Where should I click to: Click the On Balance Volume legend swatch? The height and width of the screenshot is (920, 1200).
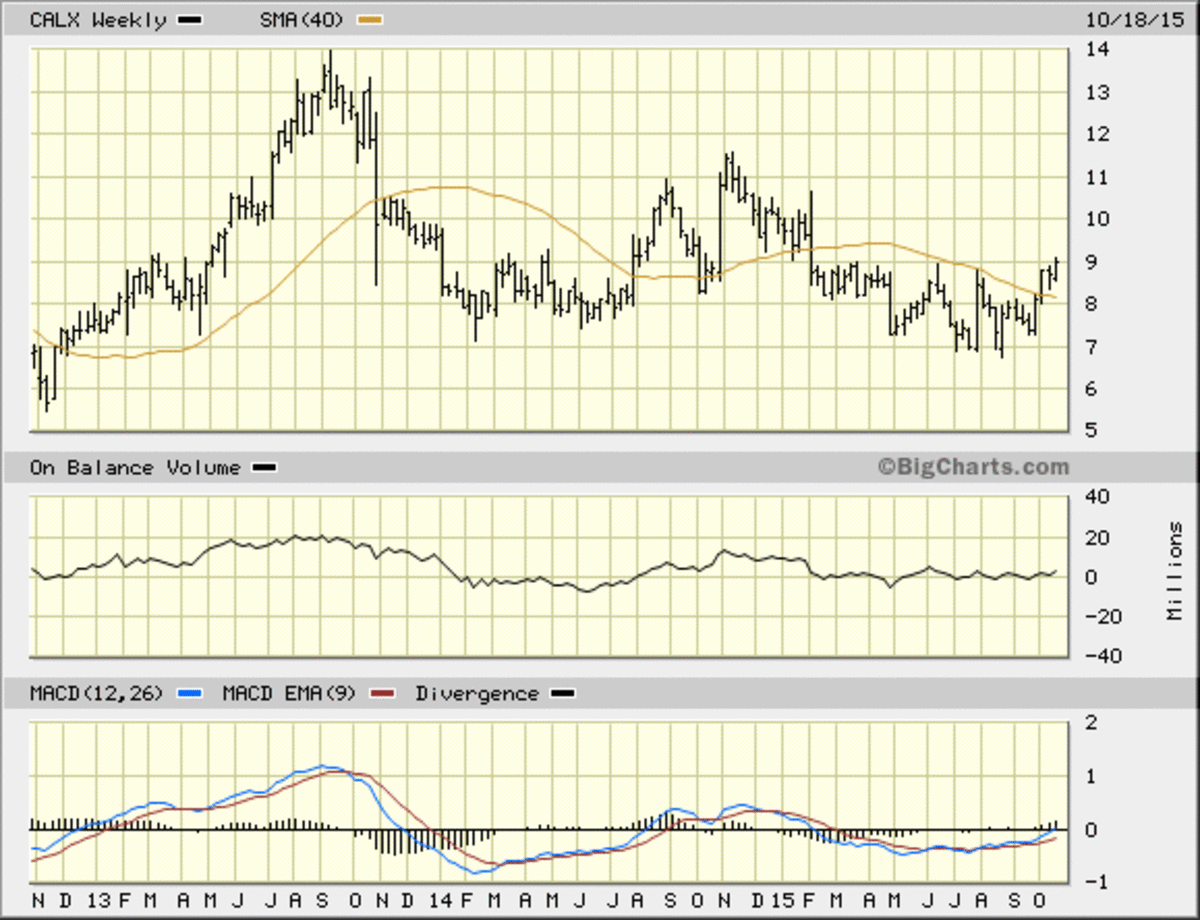tap(264, 468)
